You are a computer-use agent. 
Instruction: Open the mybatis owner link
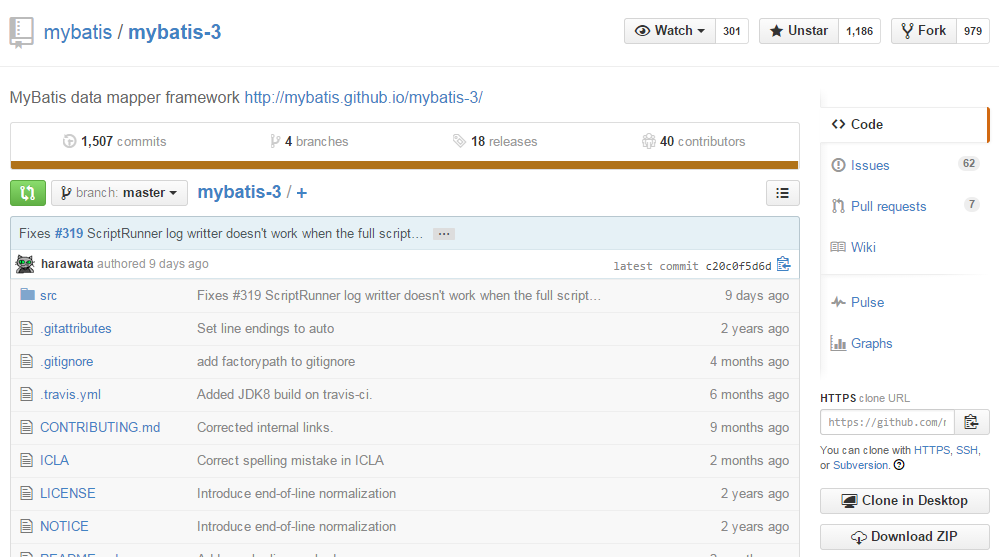pos(78,32)
